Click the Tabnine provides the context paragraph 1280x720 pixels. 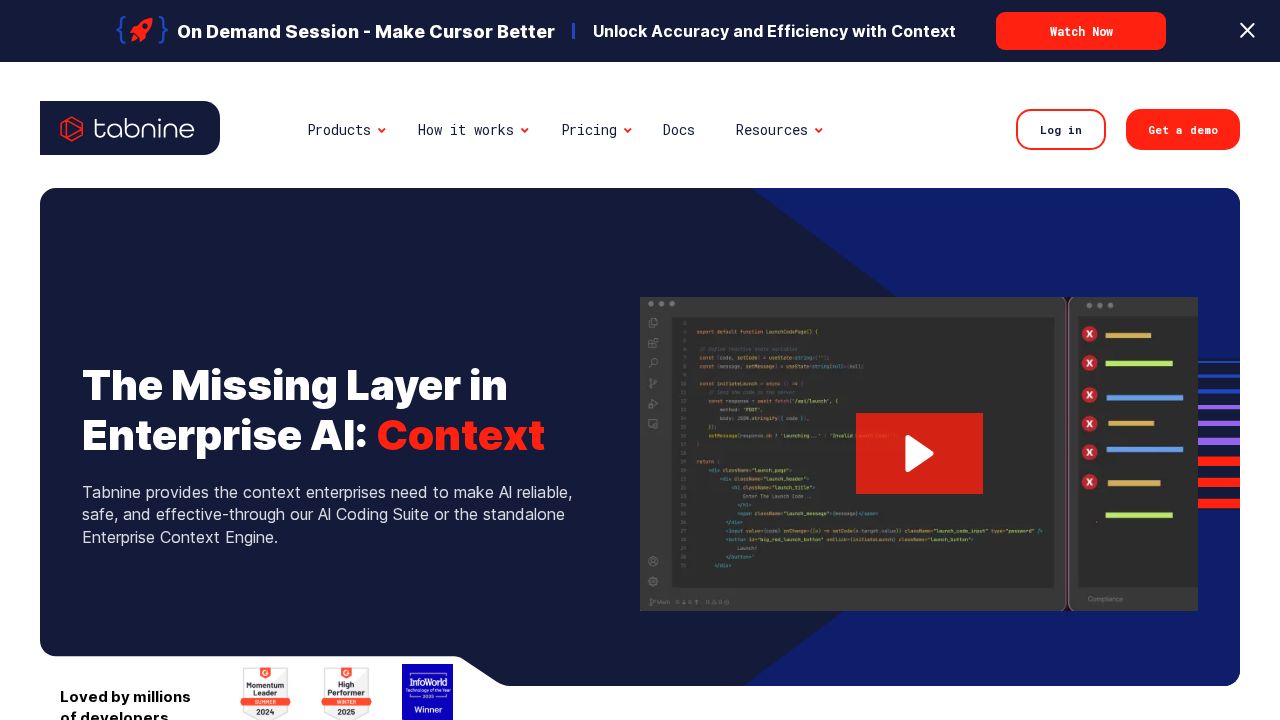point(327,515)
